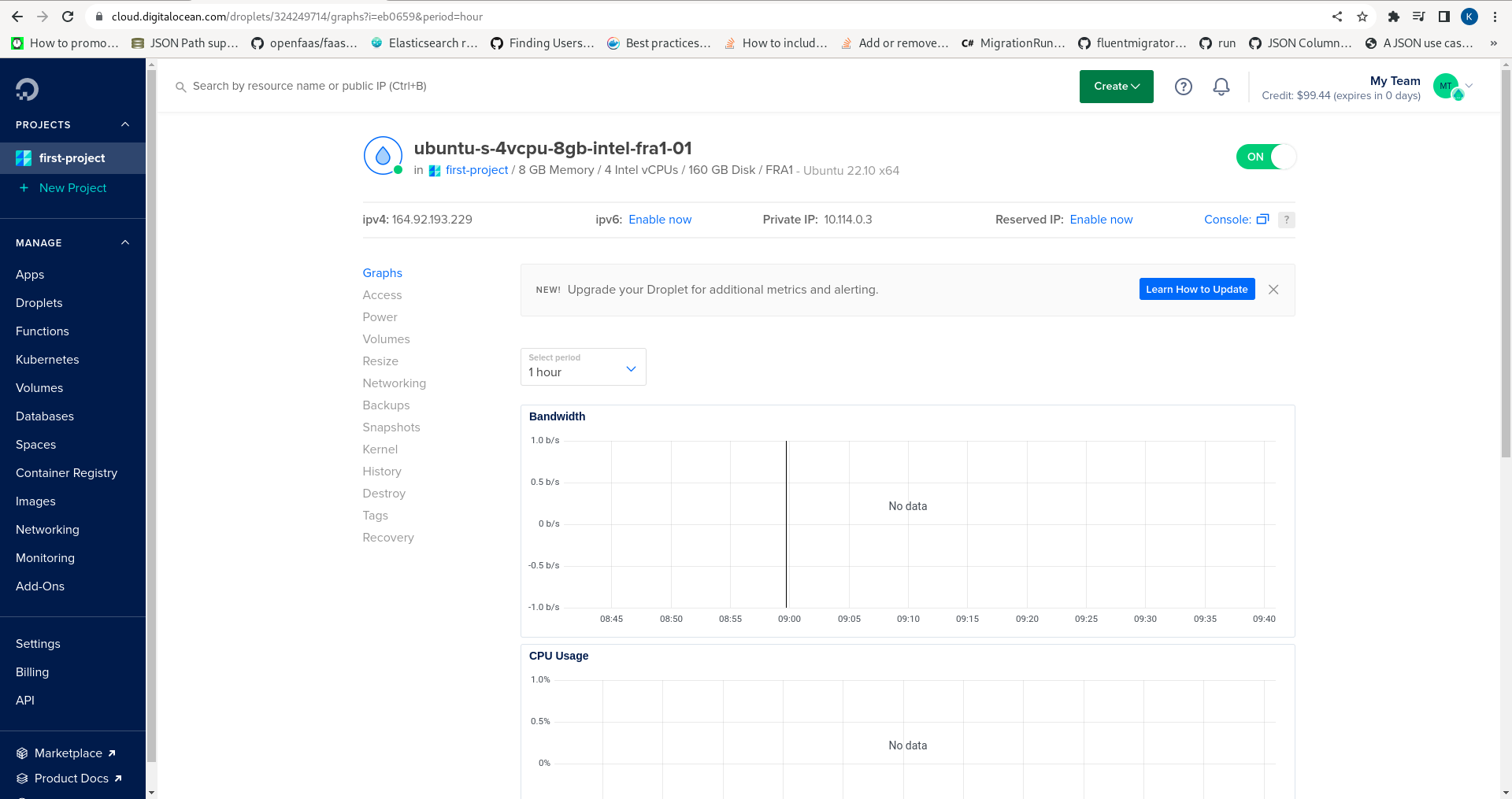Open the Resize tab
Screen dimensions: 1512x799
pos(380,361)
